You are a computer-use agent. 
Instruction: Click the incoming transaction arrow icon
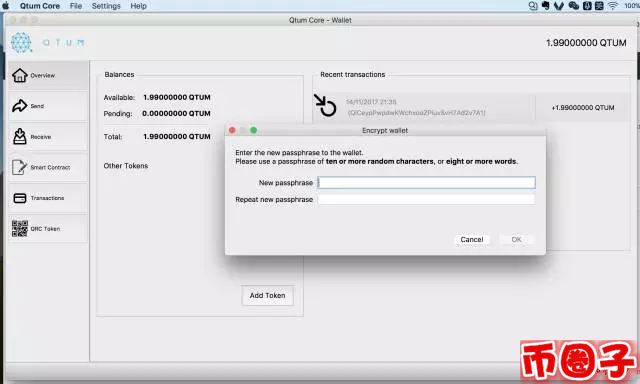(x=325, y=105)
